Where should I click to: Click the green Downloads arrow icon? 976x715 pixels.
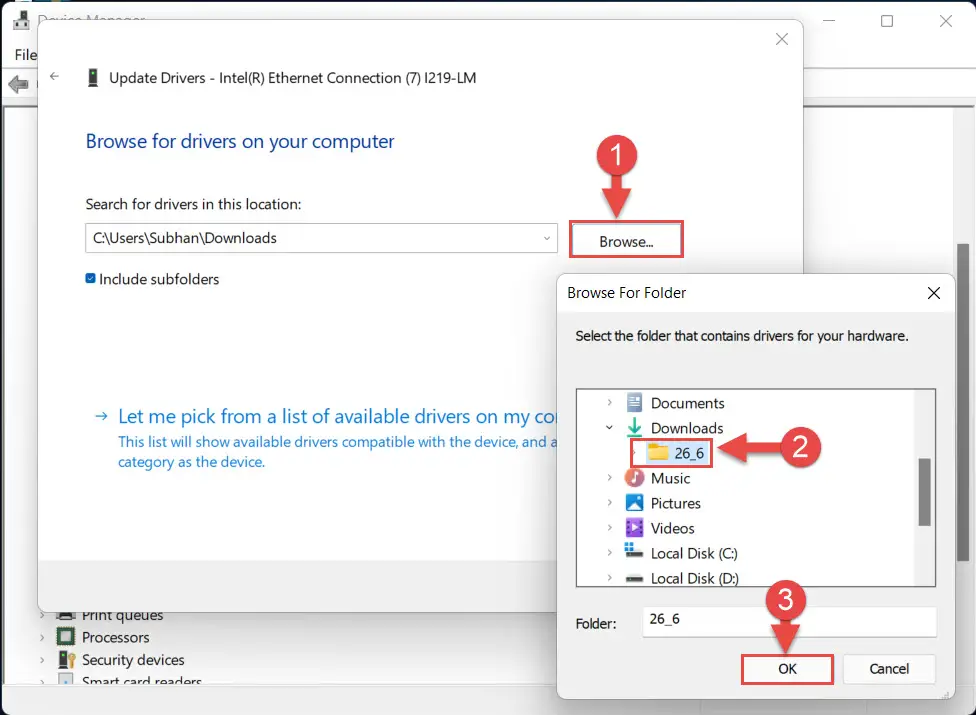634,428
